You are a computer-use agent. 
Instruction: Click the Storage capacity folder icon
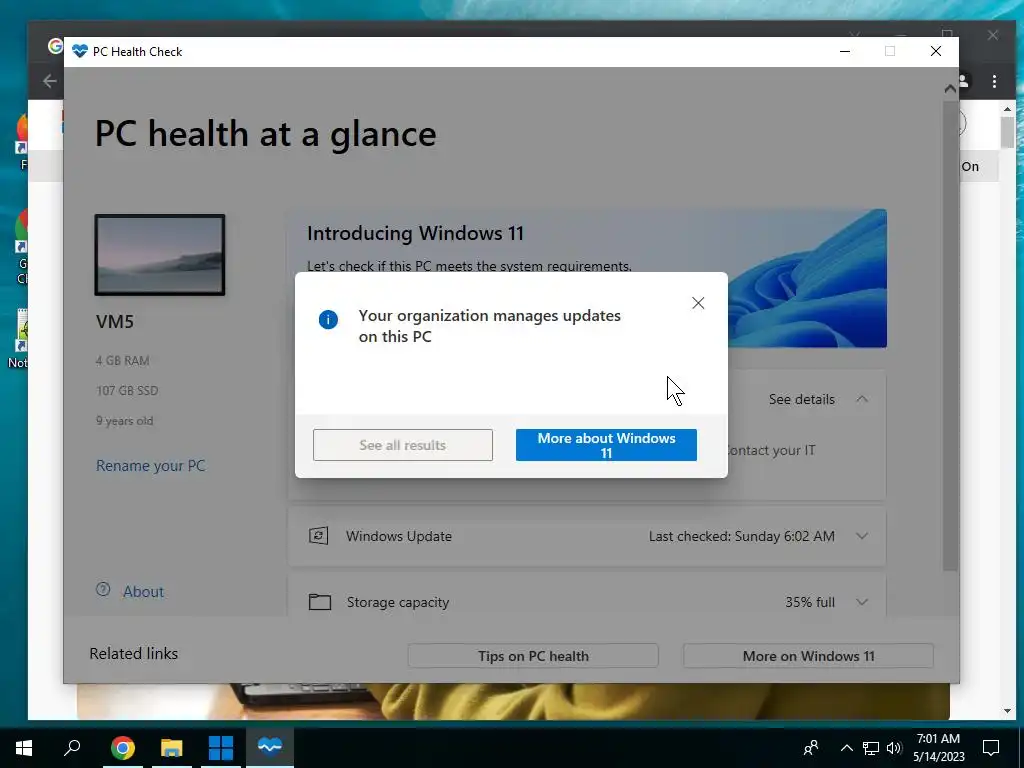[x=319, y=602]
